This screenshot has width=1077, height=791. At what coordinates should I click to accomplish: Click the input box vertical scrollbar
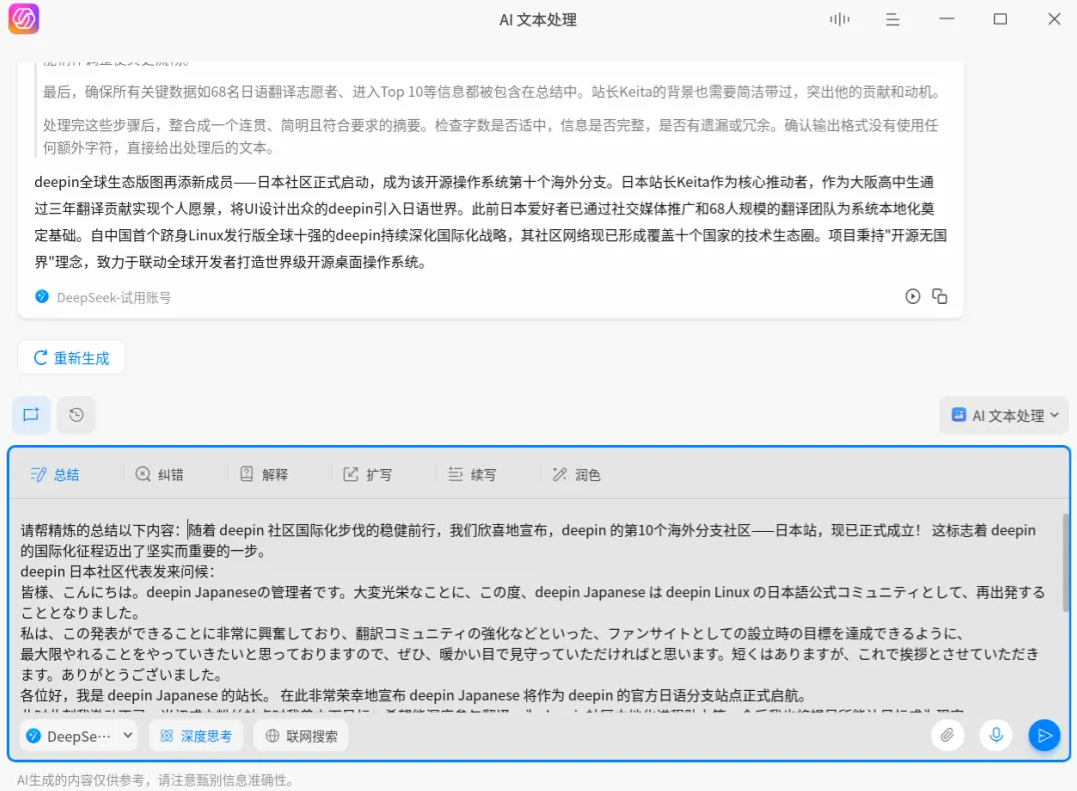[x=1065, y=563]
